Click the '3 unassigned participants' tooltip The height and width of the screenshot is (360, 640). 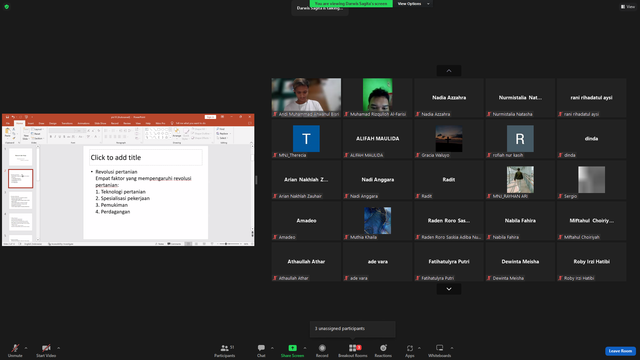point(353,329)
